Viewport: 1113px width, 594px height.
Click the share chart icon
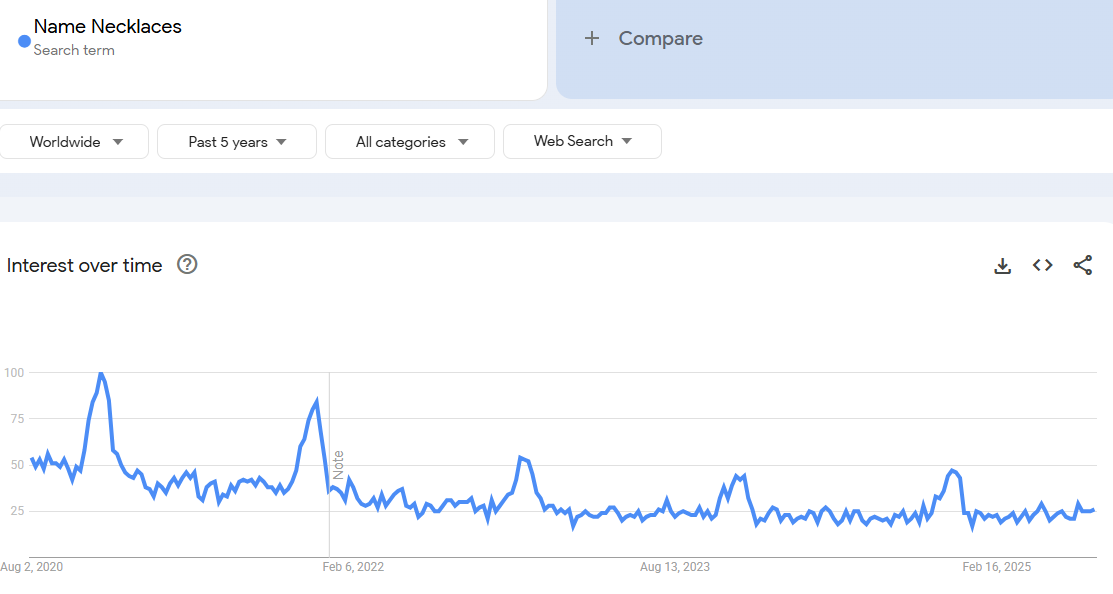pos(1082,265)
